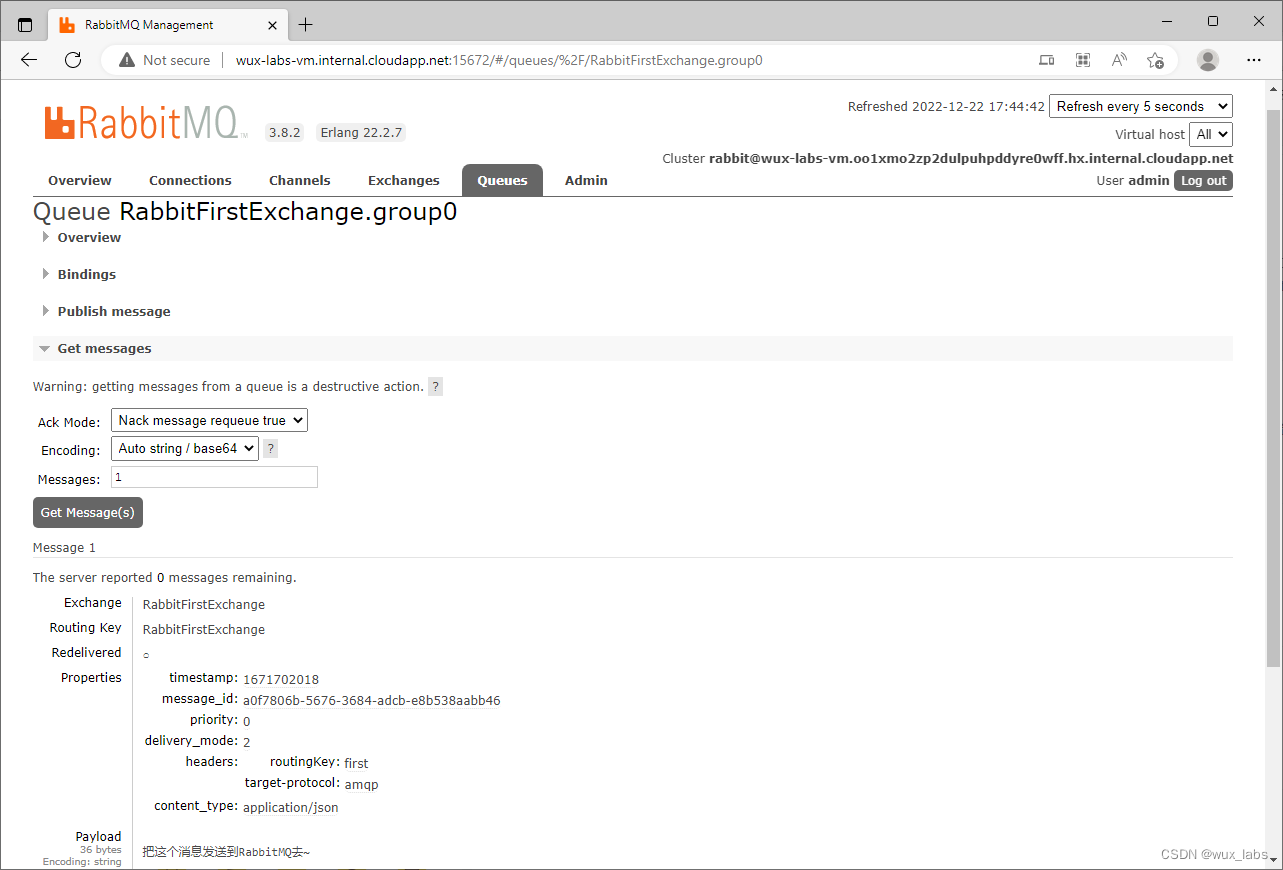The height and width of the screenshot is (870, 1283).
Task: Go to the Connections tab
Action: point(190,180)
